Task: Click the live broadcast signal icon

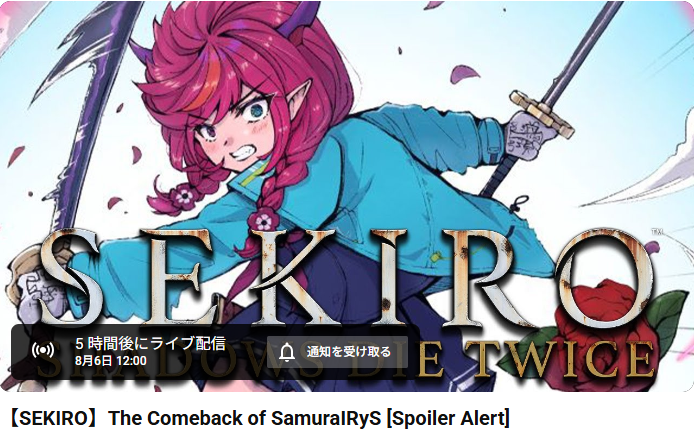Action: coord(43,351)
